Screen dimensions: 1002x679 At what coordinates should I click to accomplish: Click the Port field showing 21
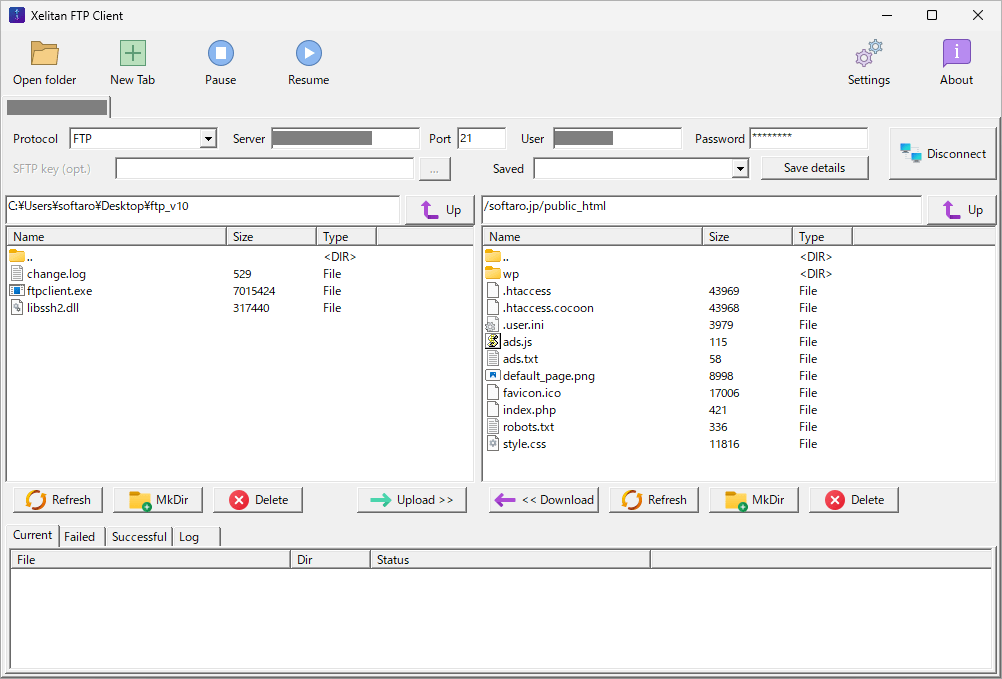tap(482, 139)
